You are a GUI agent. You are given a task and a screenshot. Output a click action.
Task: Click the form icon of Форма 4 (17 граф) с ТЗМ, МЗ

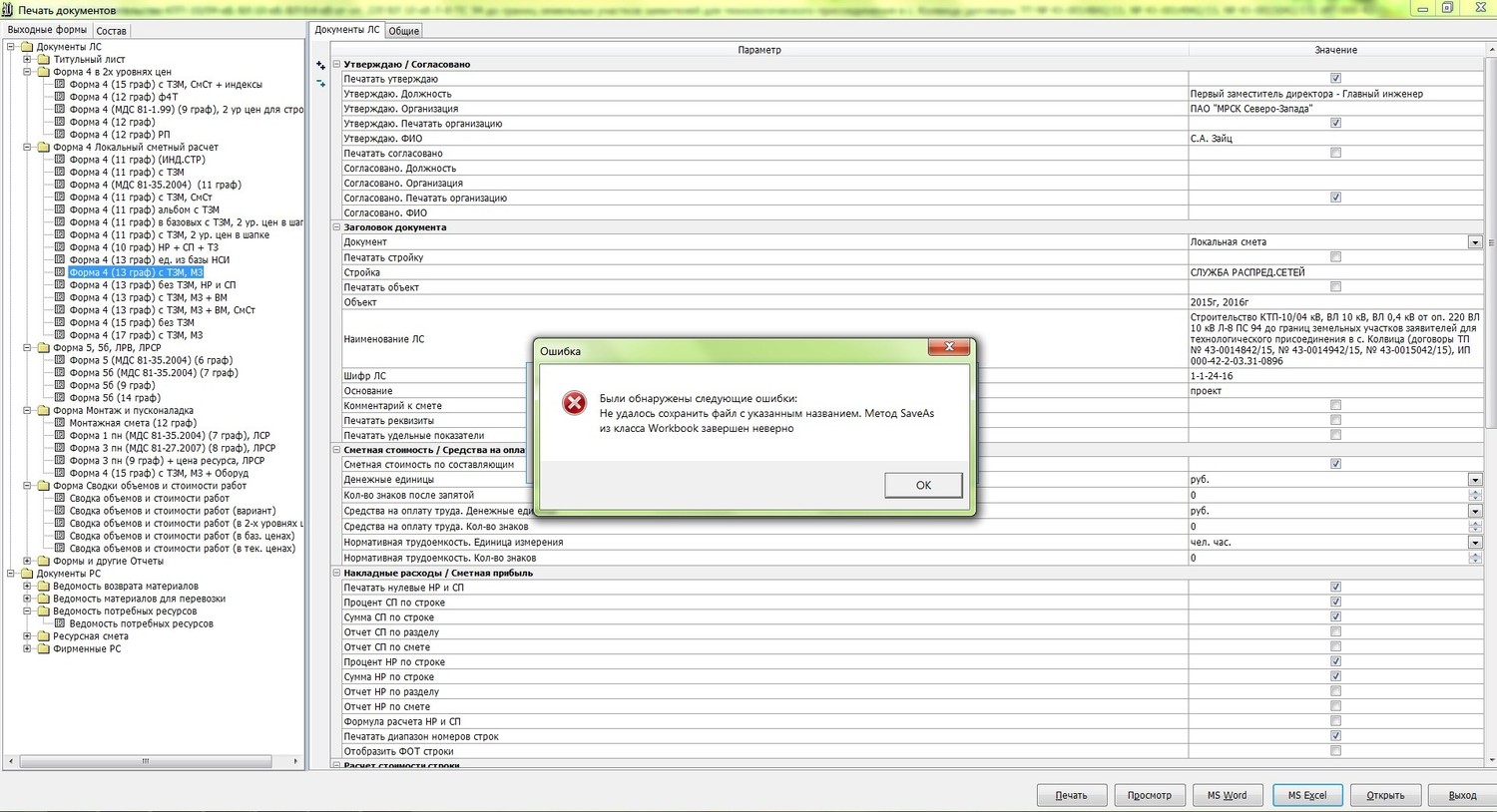60,335
